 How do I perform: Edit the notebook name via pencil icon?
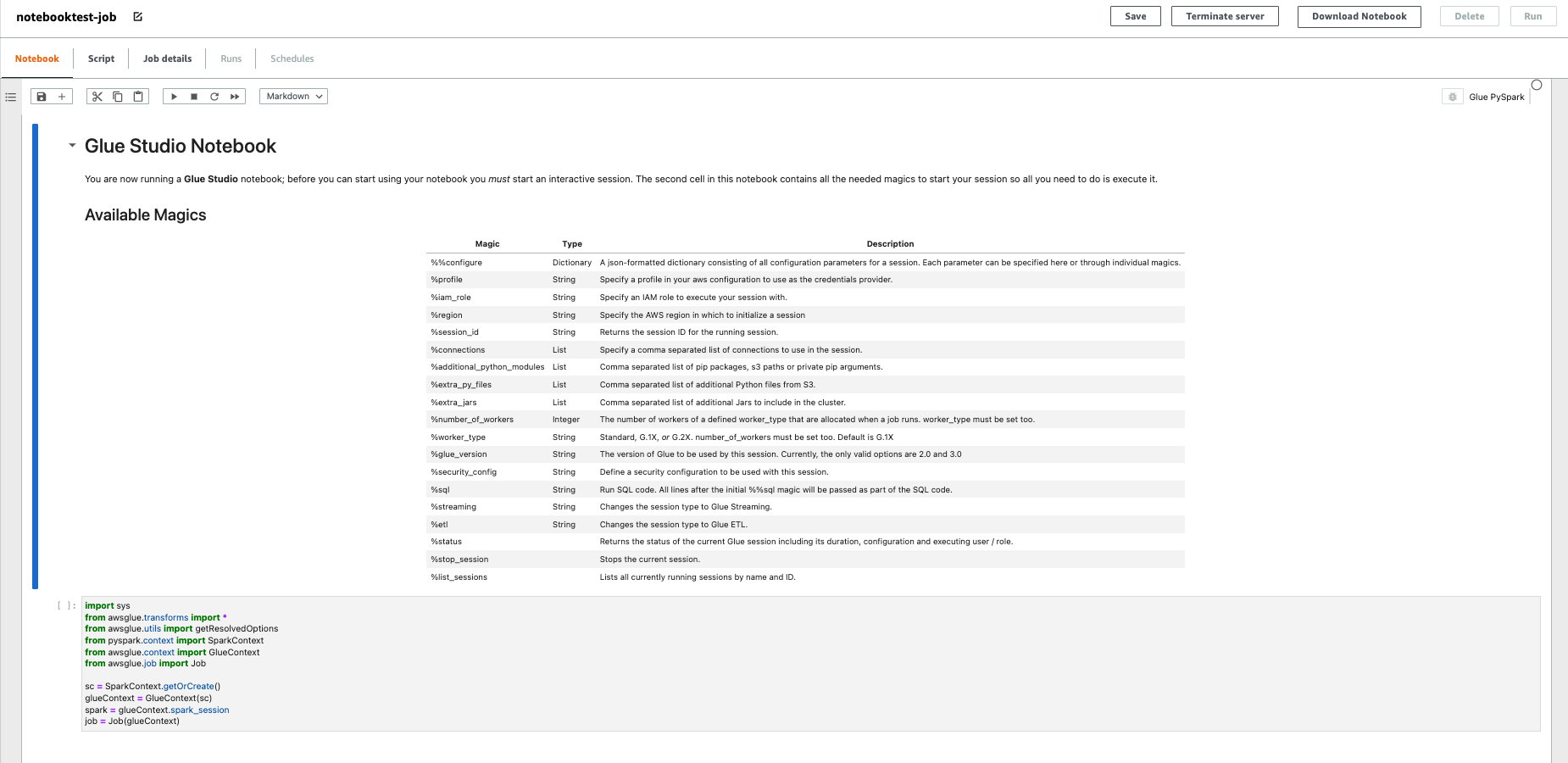136,14
